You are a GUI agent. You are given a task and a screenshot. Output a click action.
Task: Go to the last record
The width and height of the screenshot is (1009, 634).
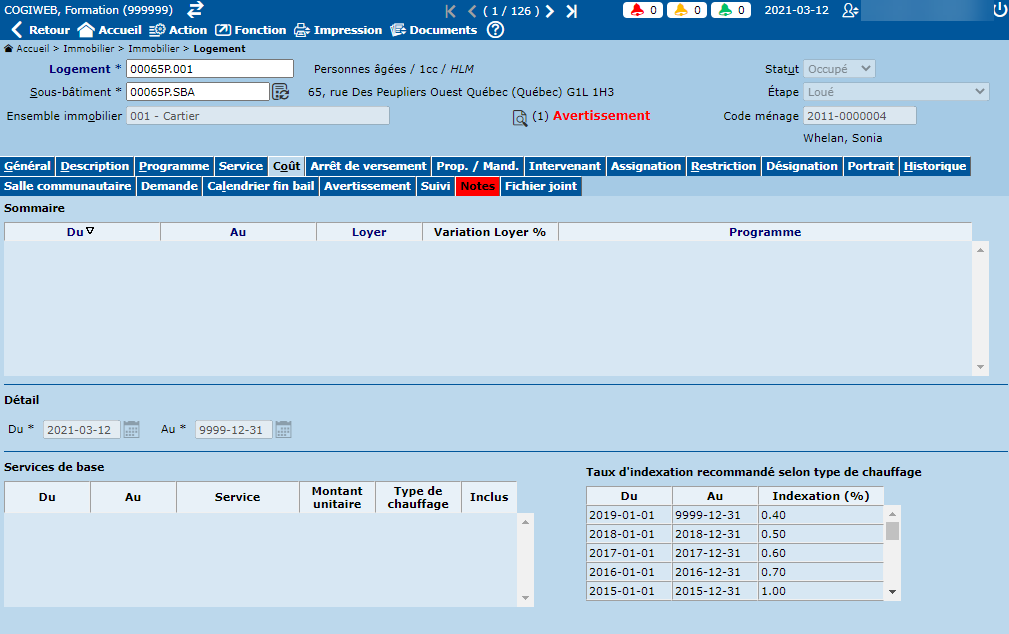(571, 11)
